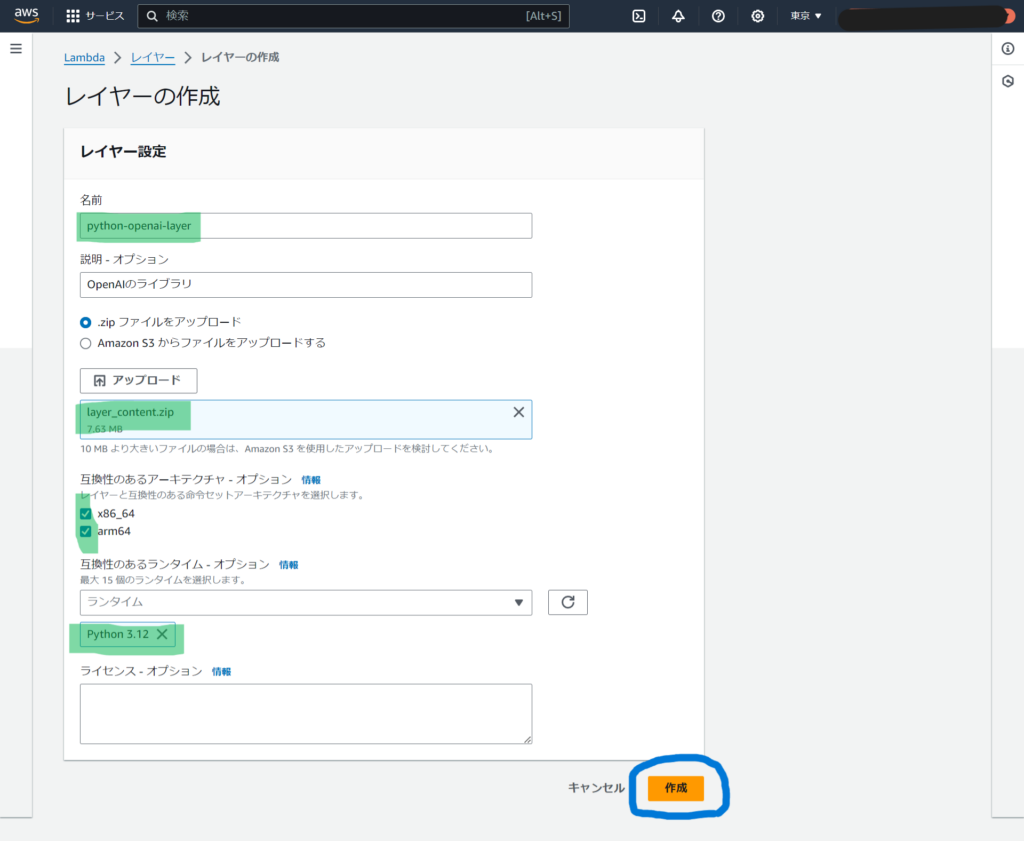Expand the left hamburger navigation menu
1024x841 pixels.
tap(15, 49)
